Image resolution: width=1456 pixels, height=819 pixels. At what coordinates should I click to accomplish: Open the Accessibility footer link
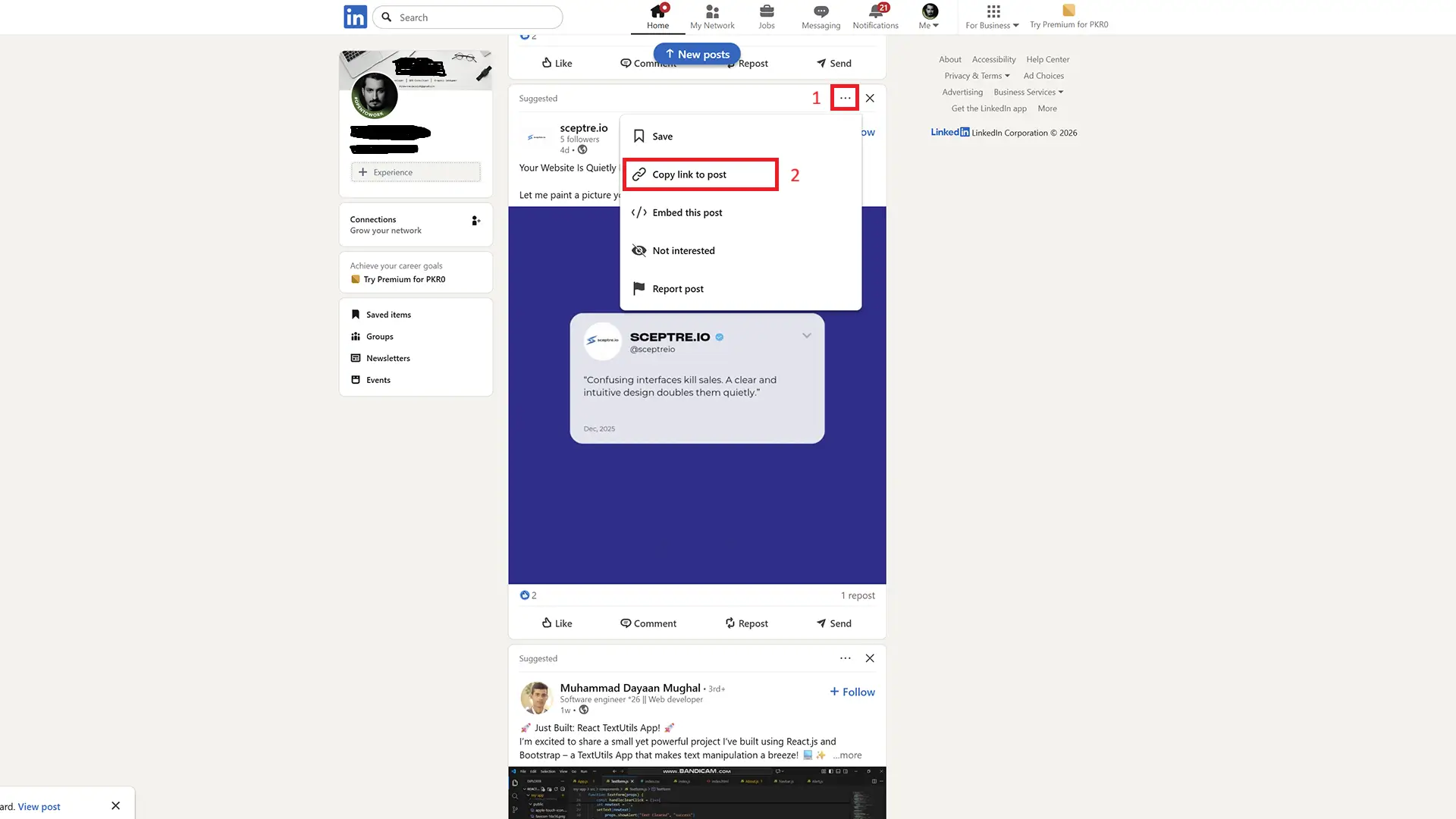point(993,59)
